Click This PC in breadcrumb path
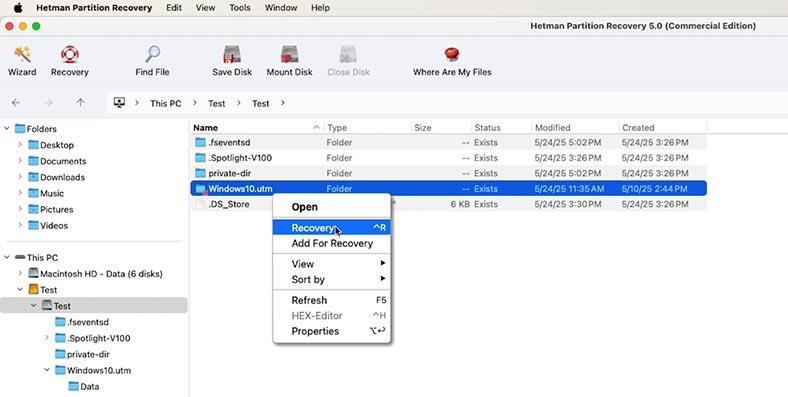The width and height of the screenshot is (788, 397). (165, 104)
